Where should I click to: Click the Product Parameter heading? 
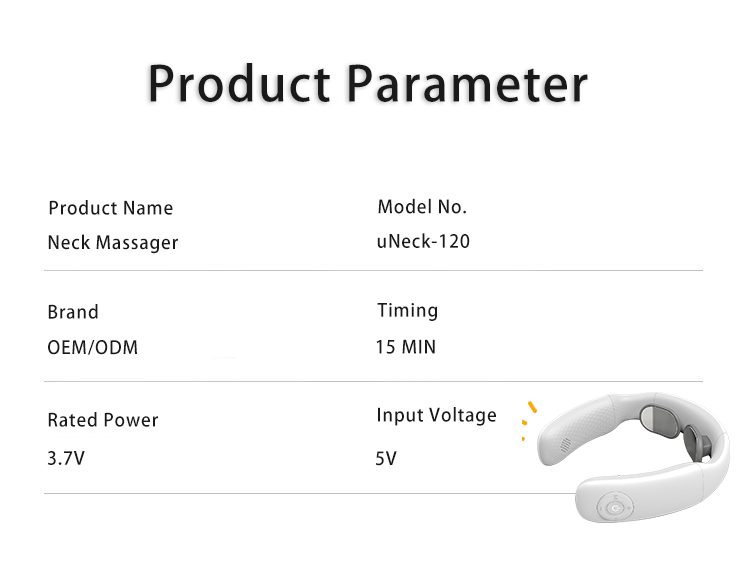click(x=367, y=84)
